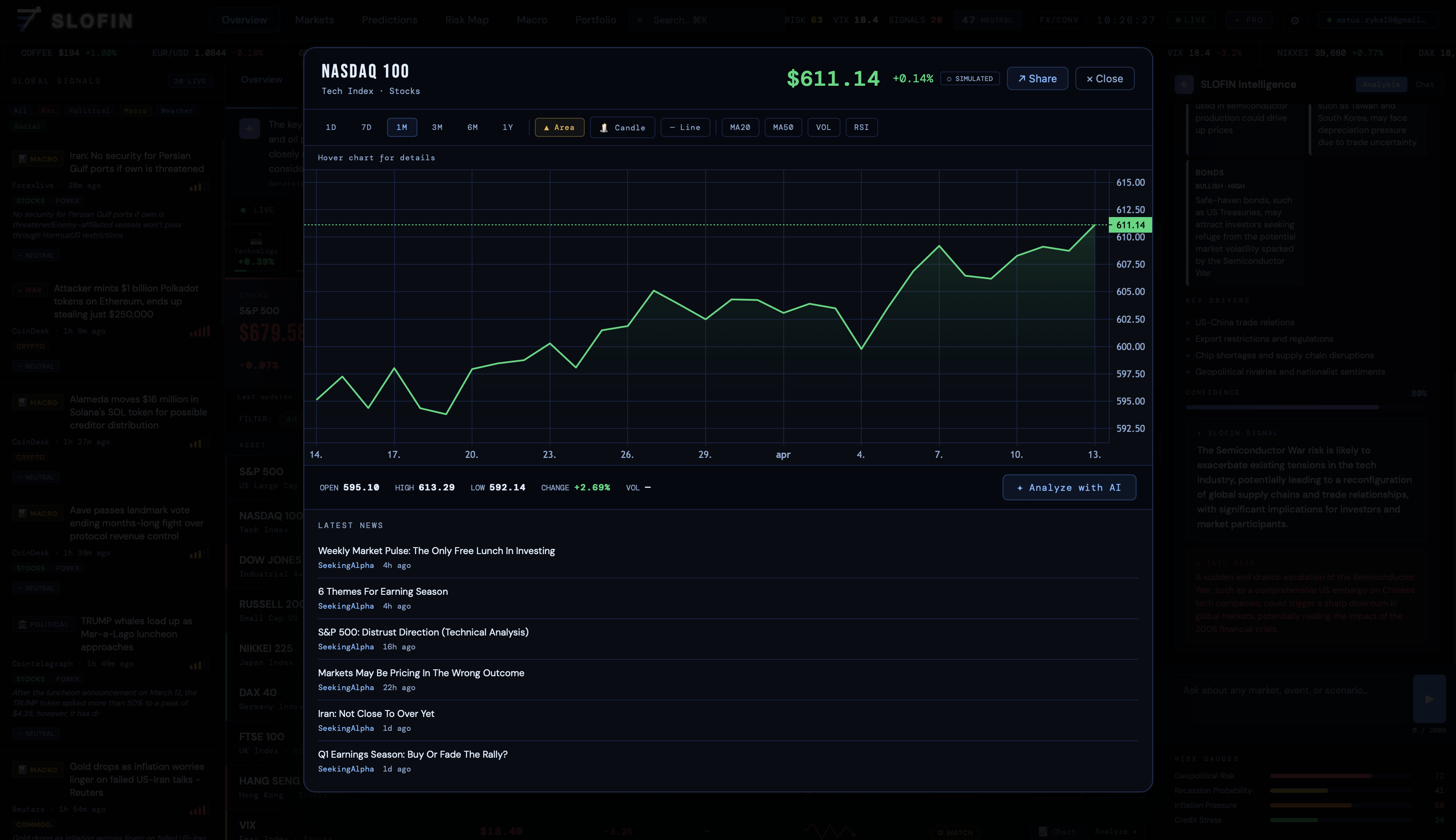Select the Area chart type

[559, 127]
